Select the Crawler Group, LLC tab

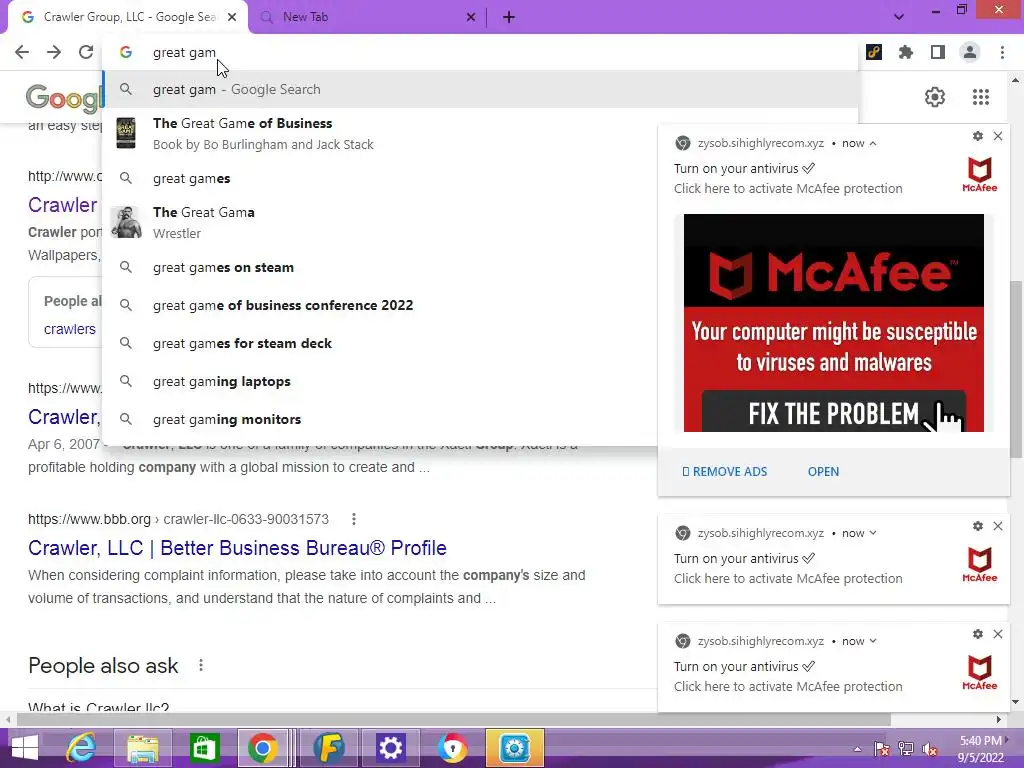(x=128, y=17)
